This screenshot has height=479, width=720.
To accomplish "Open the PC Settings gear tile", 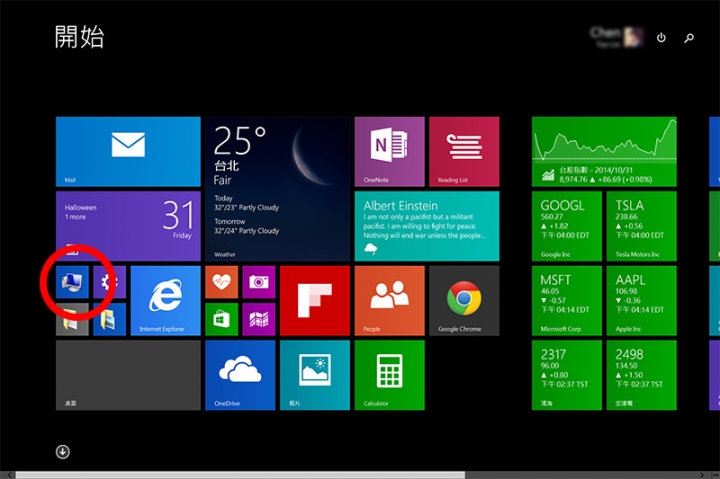I will [109, 282].
